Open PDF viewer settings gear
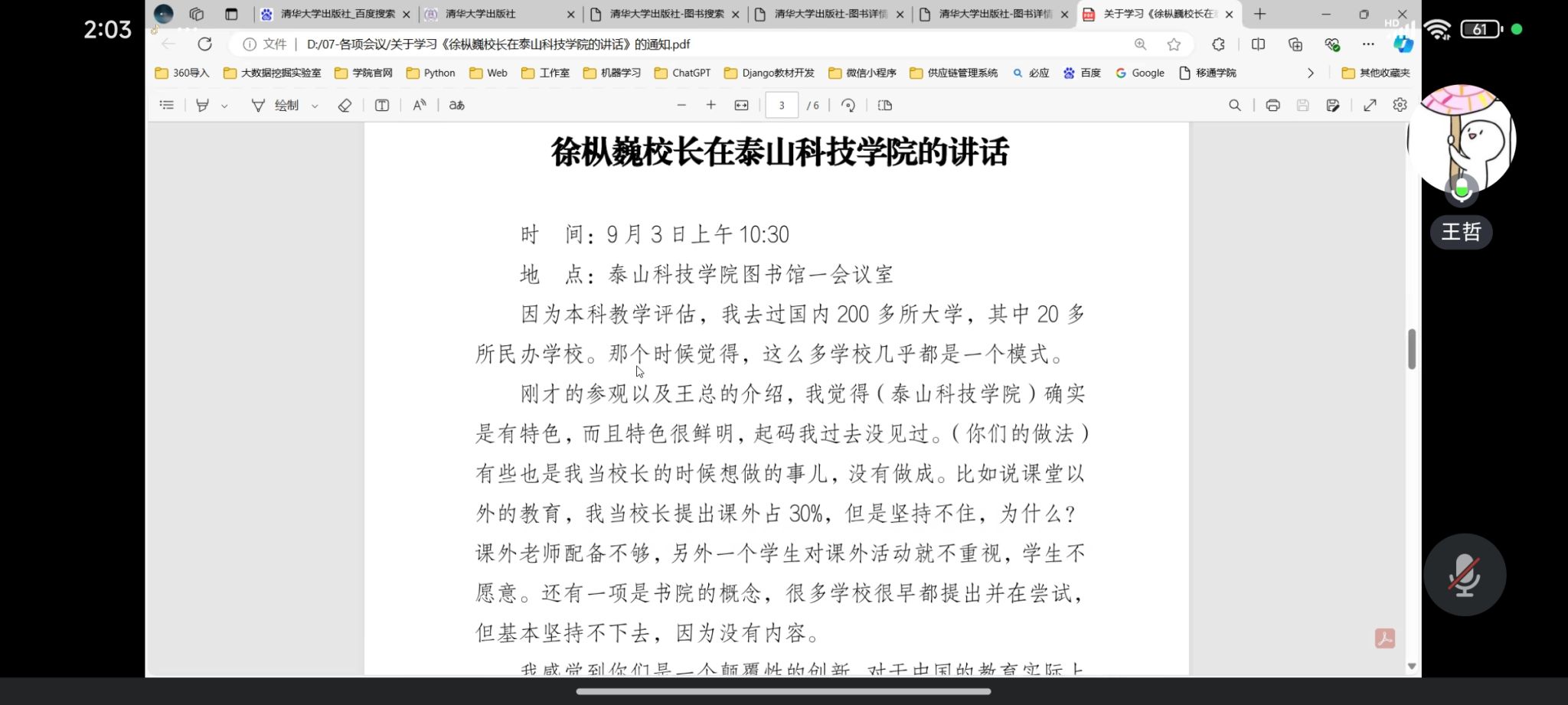The width and height of the screenshot is (1568, 705). [1400, 106]
